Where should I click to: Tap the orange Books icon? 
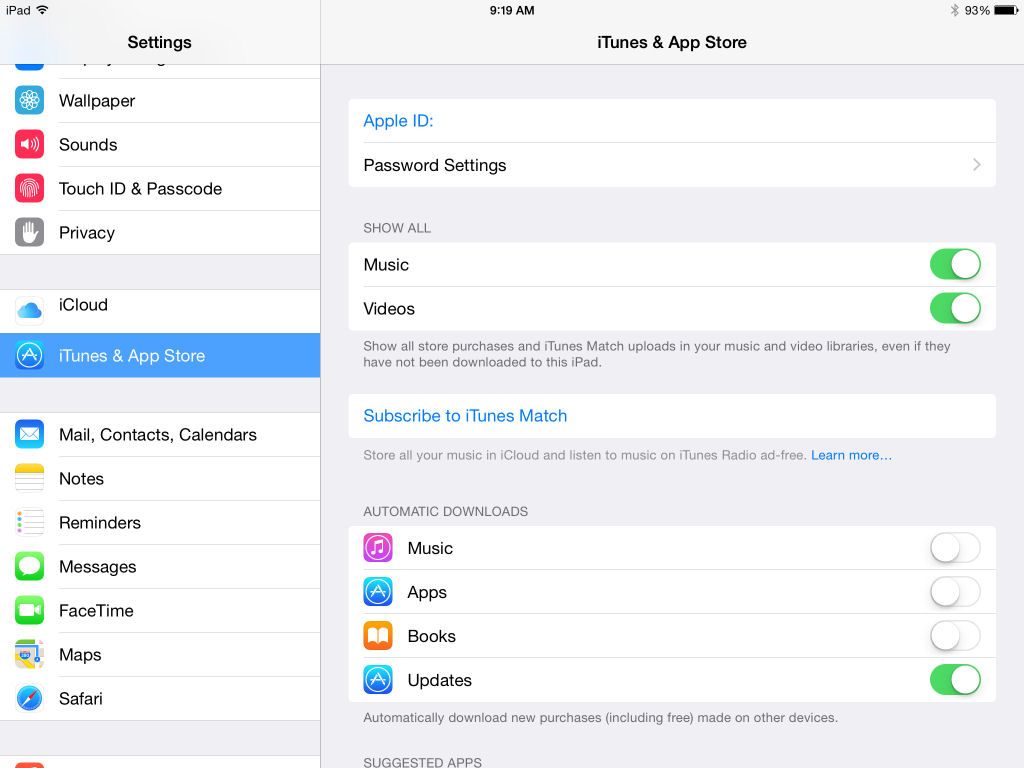378,635
